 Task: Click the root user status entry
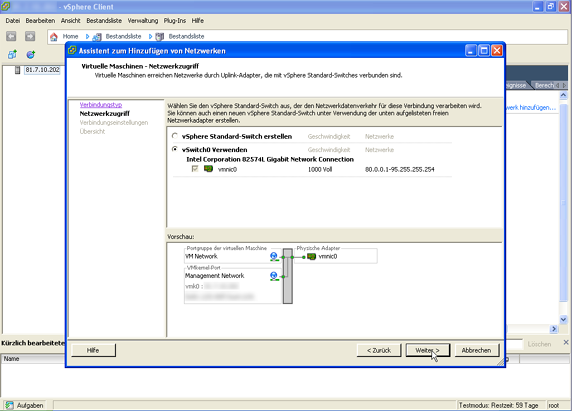(x=553, y=406)
